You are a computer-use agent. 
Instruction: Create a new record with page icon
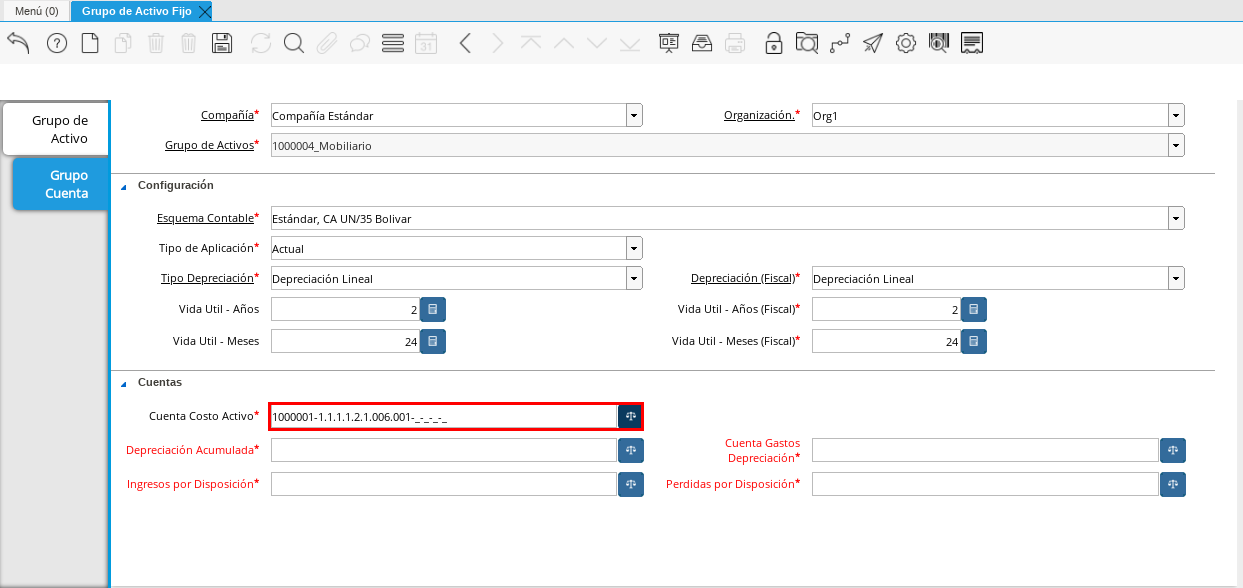[90, 43]
